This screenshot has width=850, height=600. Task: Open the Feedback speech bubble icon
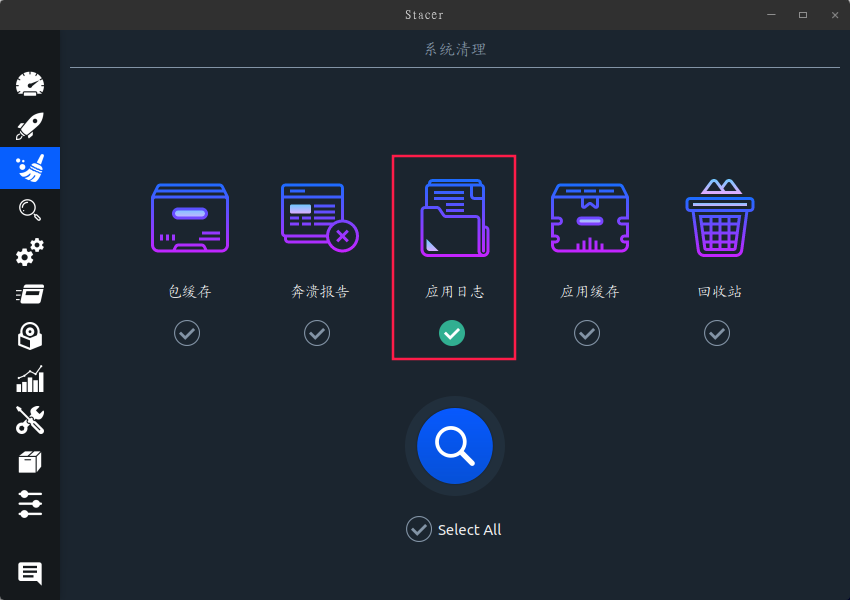click(x=30, y=573)
